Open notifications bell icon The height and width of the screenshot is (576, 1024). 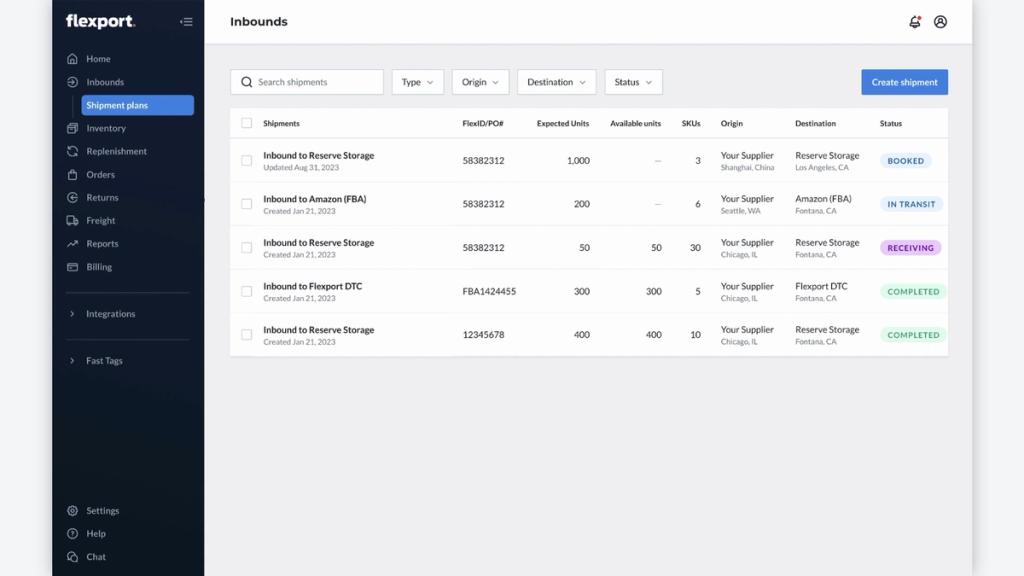click(x=915, y=22)
